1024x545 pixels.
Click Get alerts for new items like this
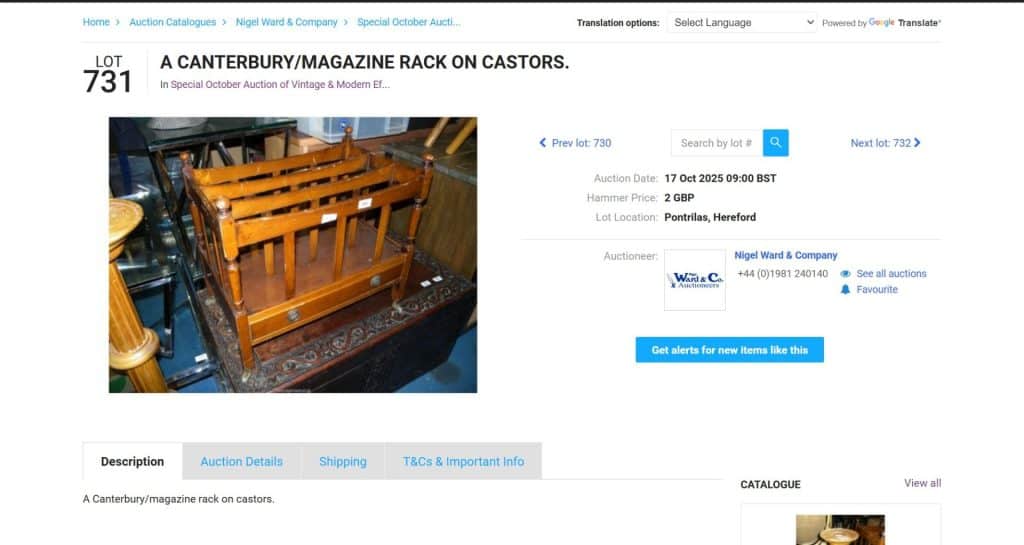729,350
